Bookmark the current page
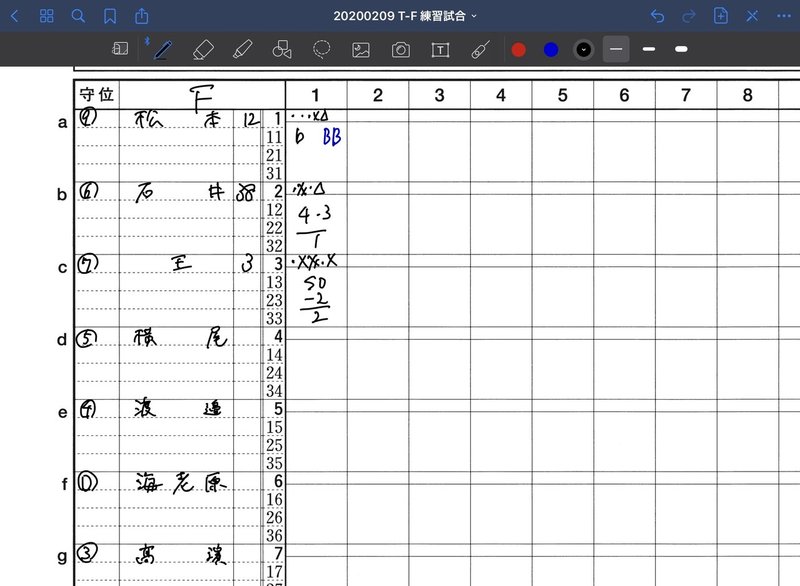800x586 pixels. click(x=110, y=16)
